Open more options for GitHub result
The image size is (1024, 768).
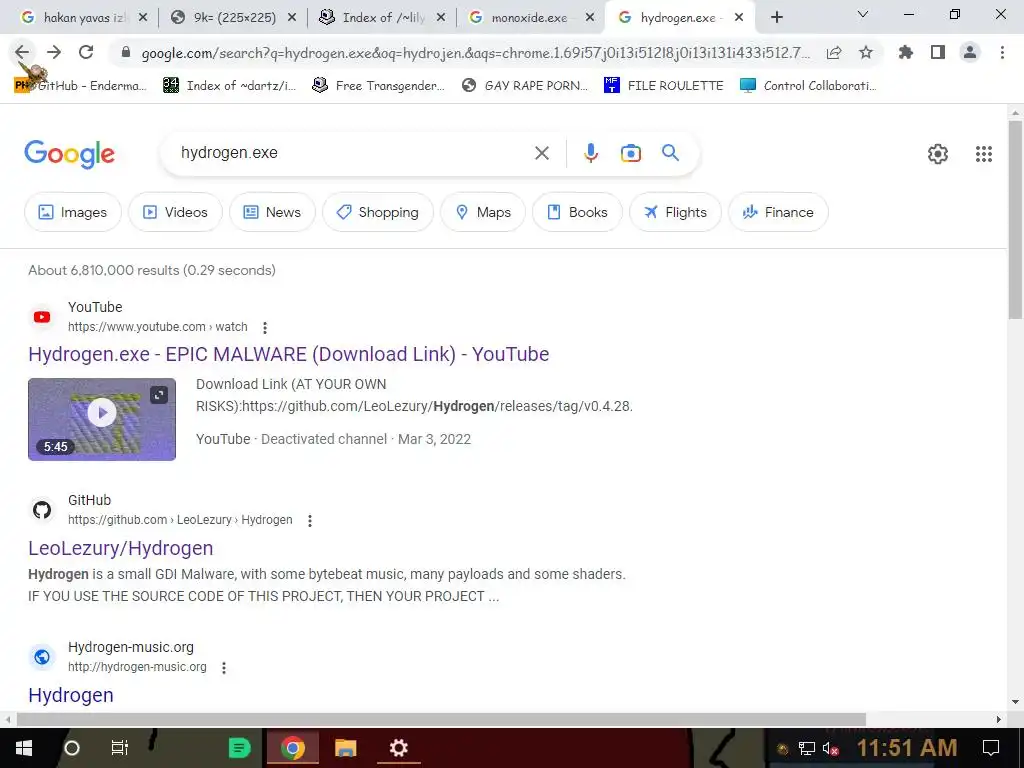click(x=310, y=520)
